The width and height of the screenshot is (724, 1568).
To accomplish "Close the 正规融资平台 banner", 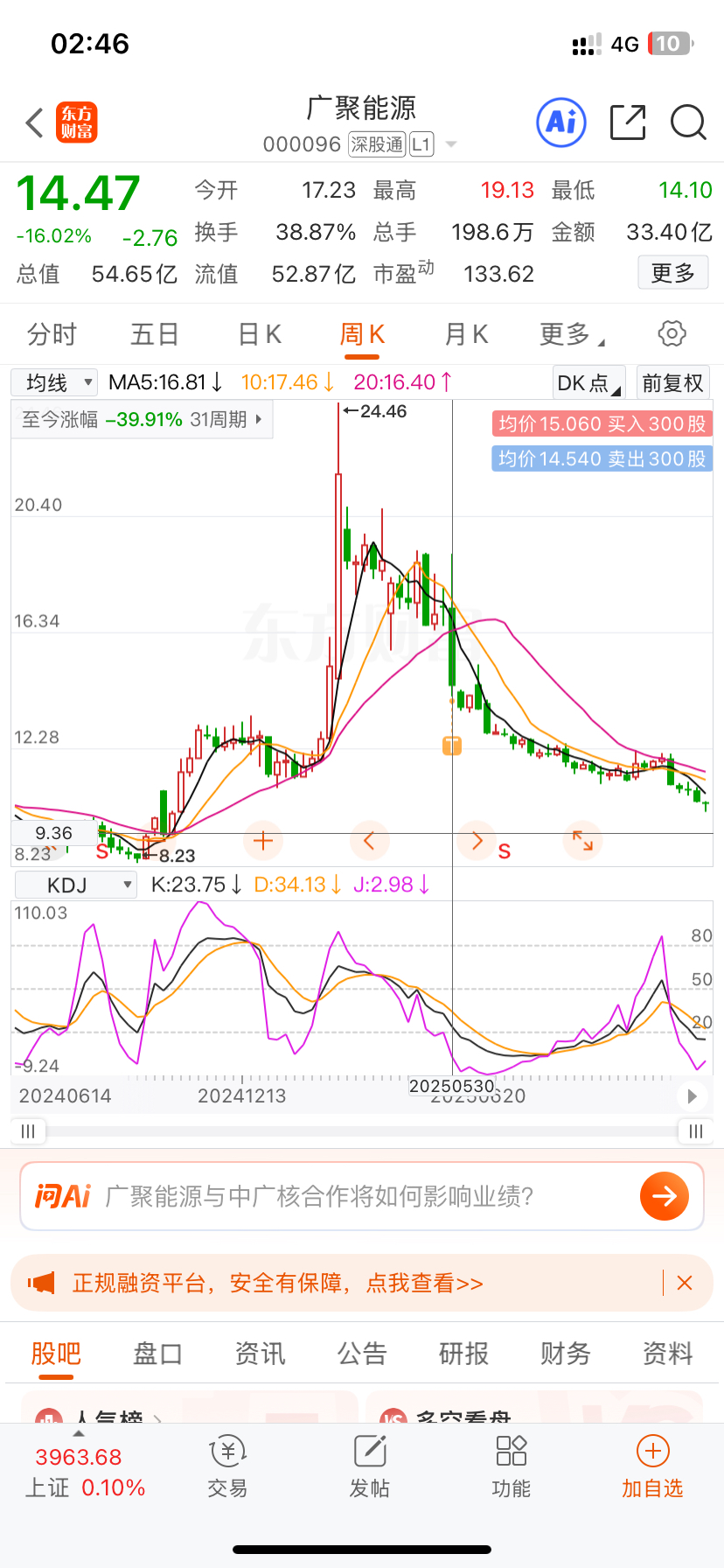I will [x=685, y=1283].
